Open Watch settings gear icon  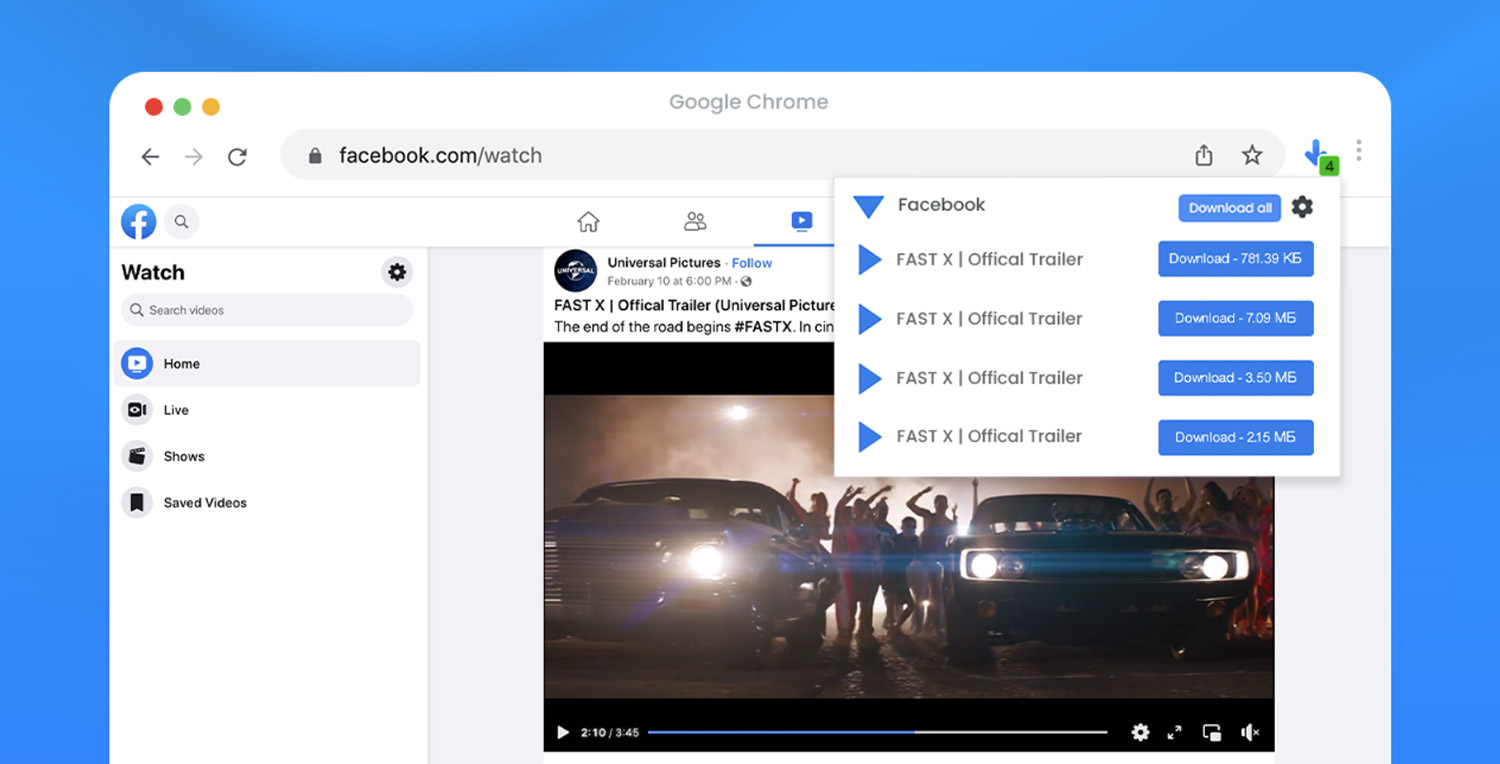(397, 272)
